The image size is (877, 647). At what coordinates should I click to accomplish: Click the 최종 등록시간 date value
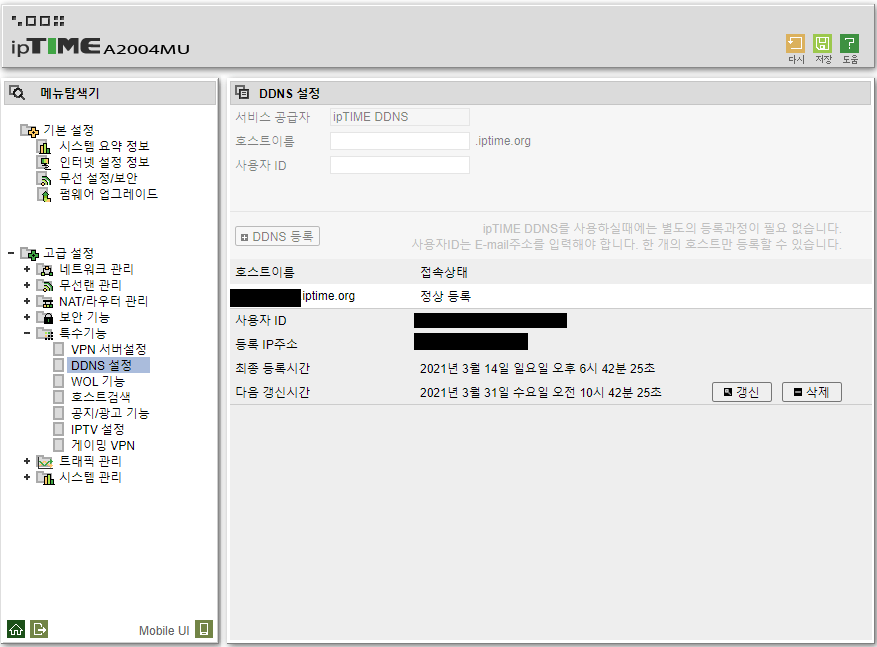click(537, 369)
